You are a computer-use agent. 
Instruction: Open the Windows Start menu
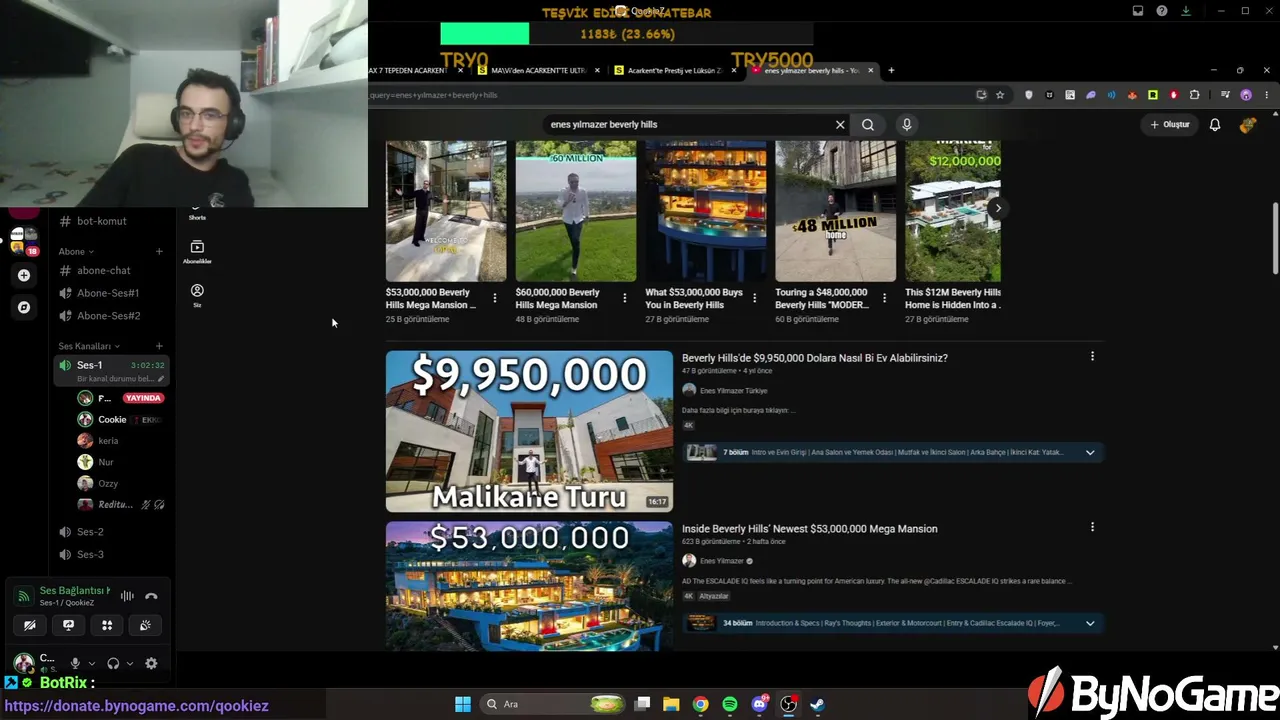[463, 704]
